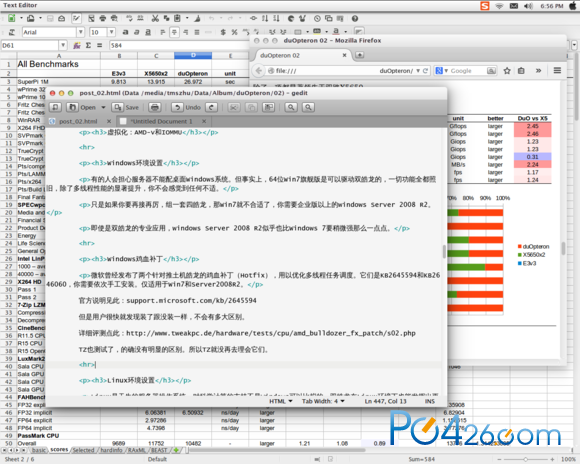Open the Firefox hamburger menu
The width and height of the screenshot is (580, 464).
tap(557, 70)
